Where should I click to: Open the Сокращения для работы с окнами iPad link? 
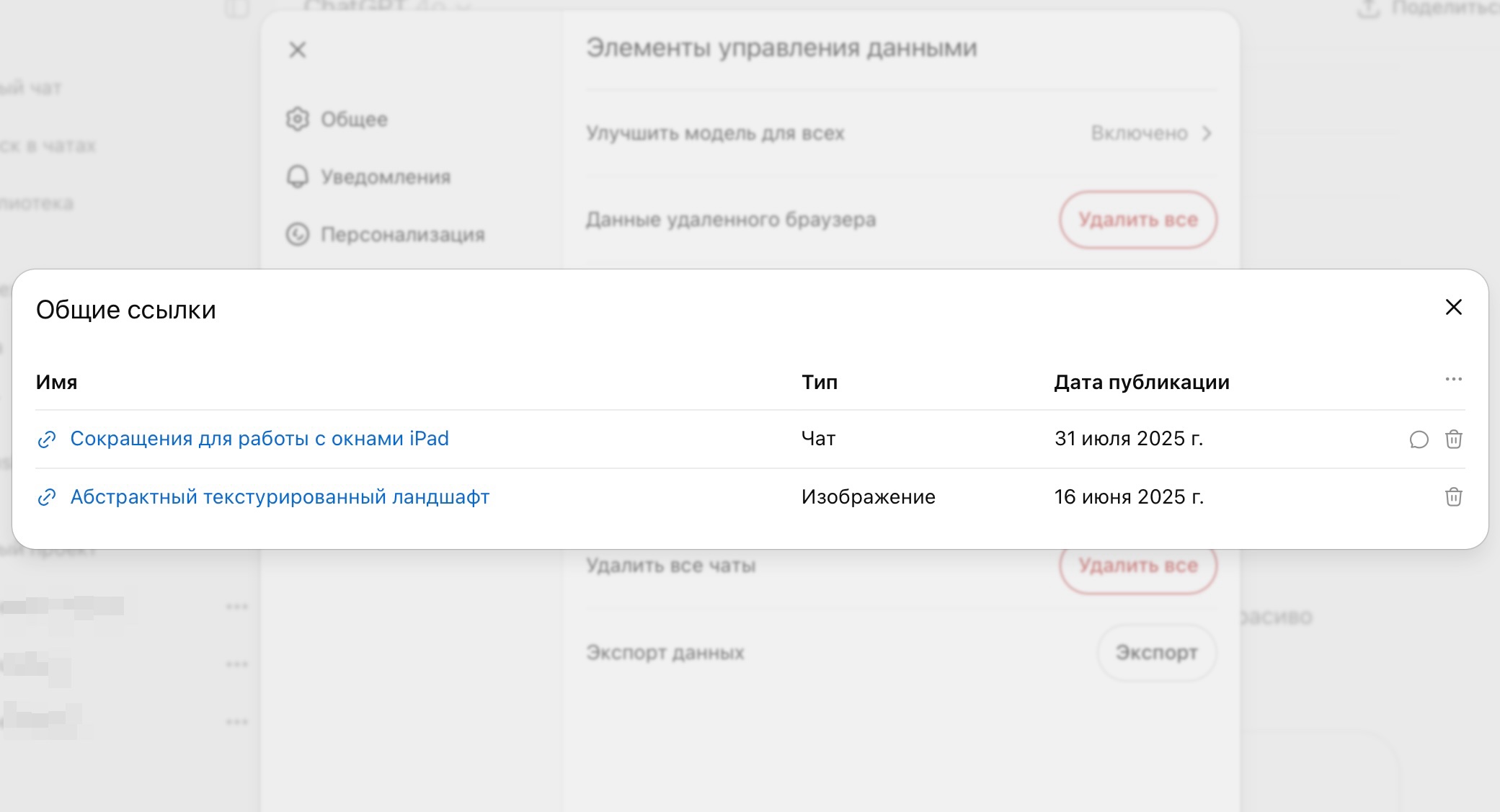259,439
